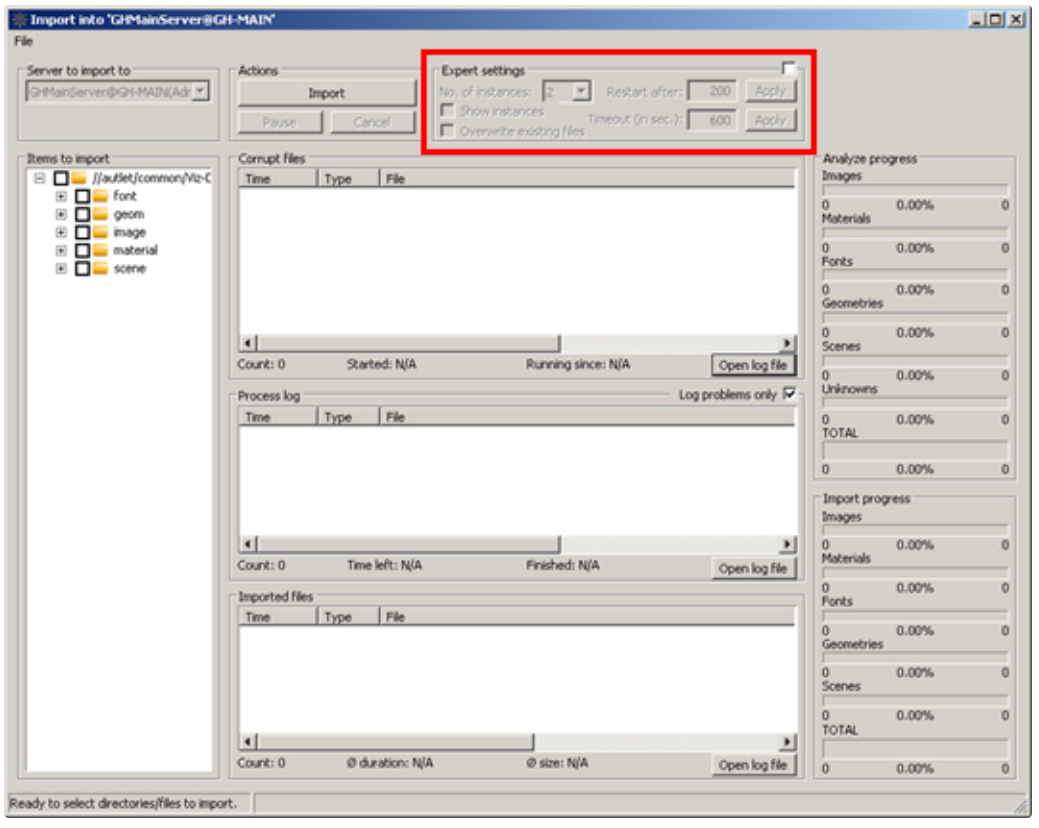Click the Imported files horizontal scrollbar thumb
The width and height of the screenshot is (1039, 828).
(395, 742)
